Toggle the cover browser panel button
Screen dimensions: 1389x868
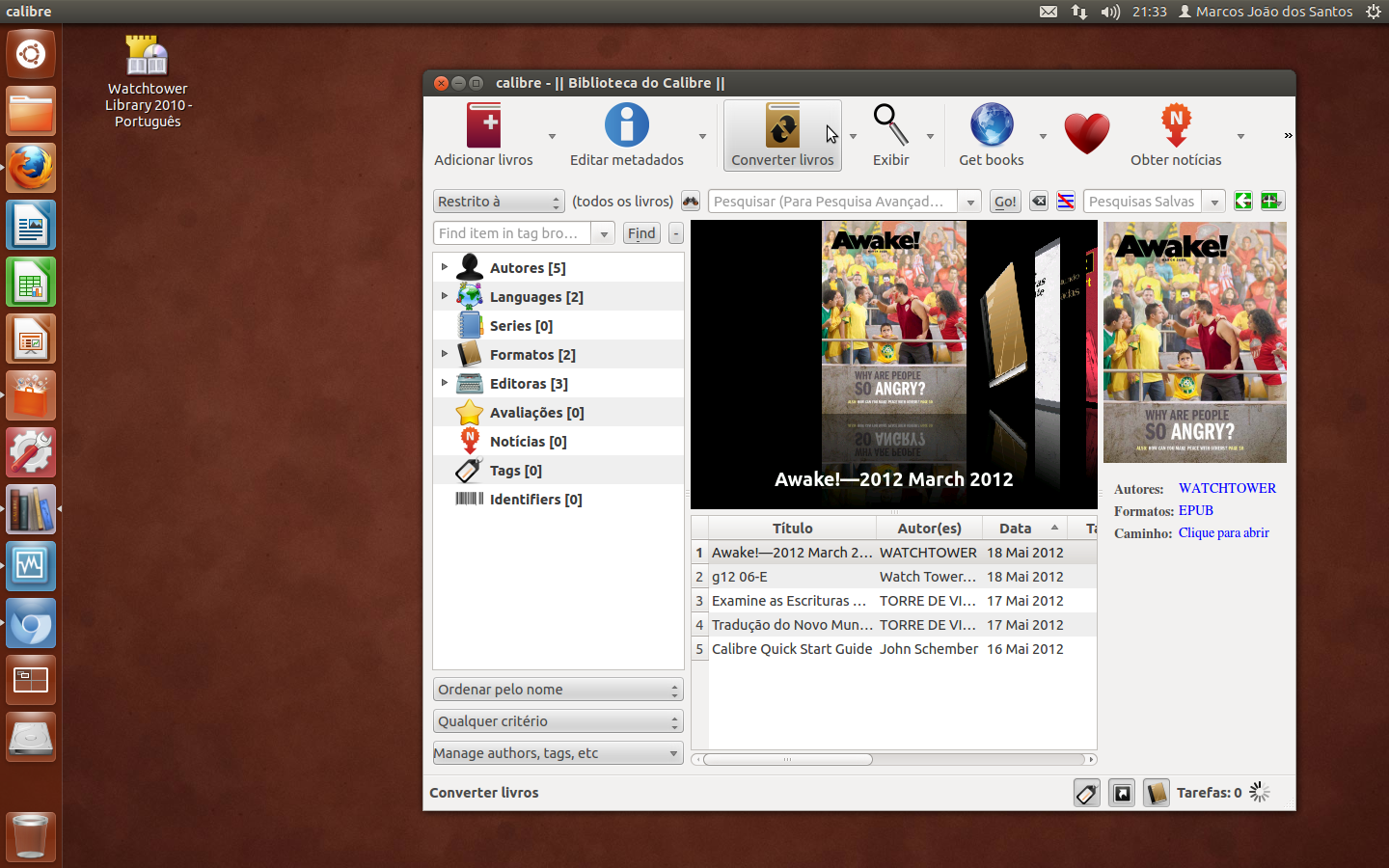click(x=1121, y=793)
